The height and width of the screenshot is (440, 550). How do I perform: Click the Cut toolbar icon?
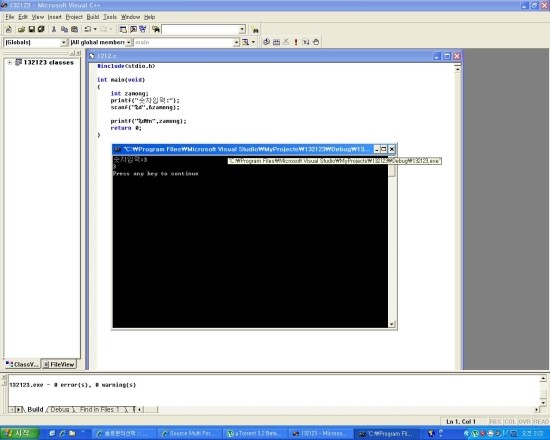[54, 29]
